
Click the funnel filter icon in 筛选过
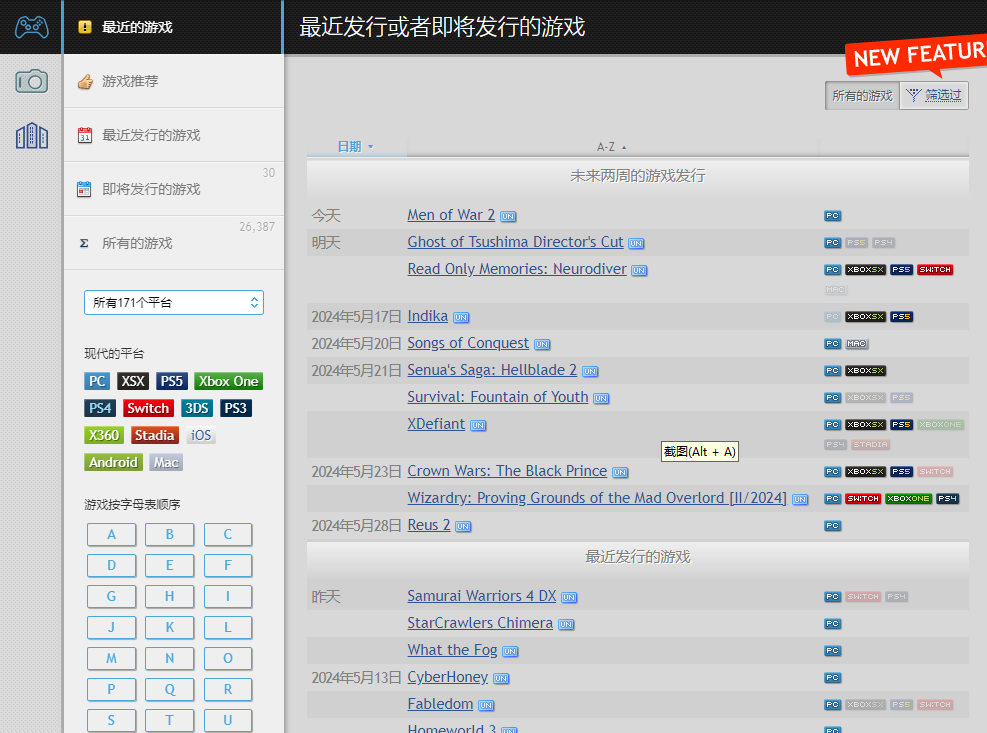pyautogui.click(x=913, y=95)
